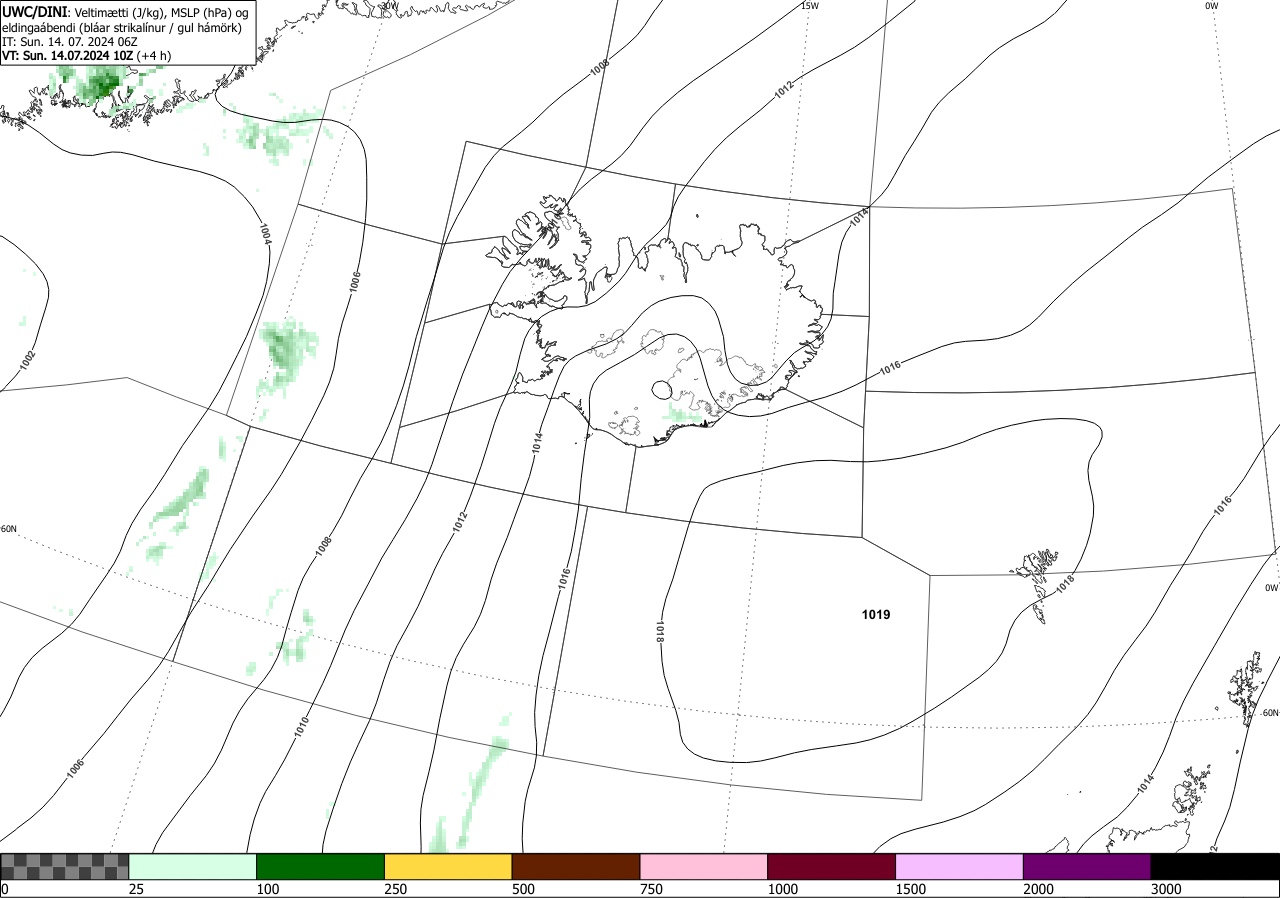Click the dark purple 2000–3000 legend swatch
This screenshot has width=1280, height=898.
point(1087,866)
